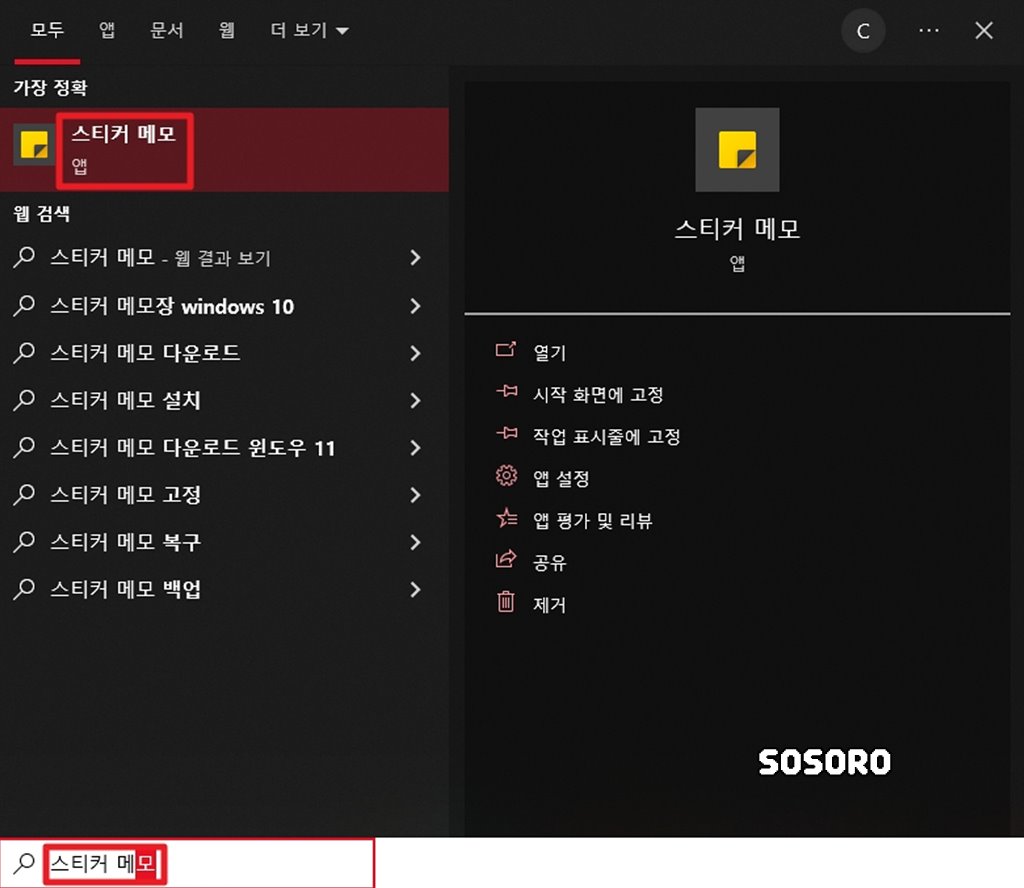Expand arrow for 스티커 메모 다운로드
The height and width of the screenshot is (888, 1024).
pos(415,353)
